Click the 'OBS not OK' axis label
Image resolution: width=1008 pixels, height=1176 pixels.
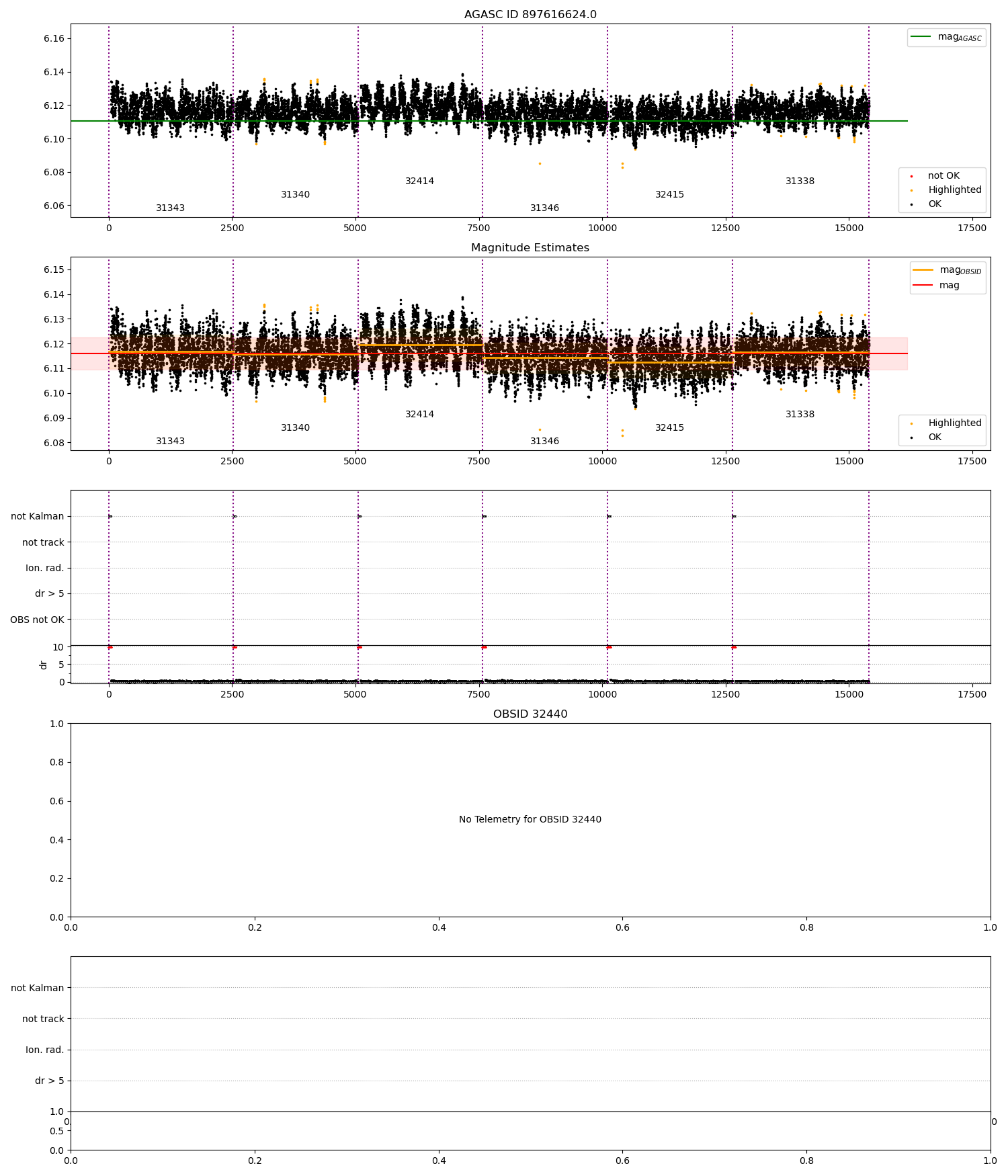[x=37, y=620]
